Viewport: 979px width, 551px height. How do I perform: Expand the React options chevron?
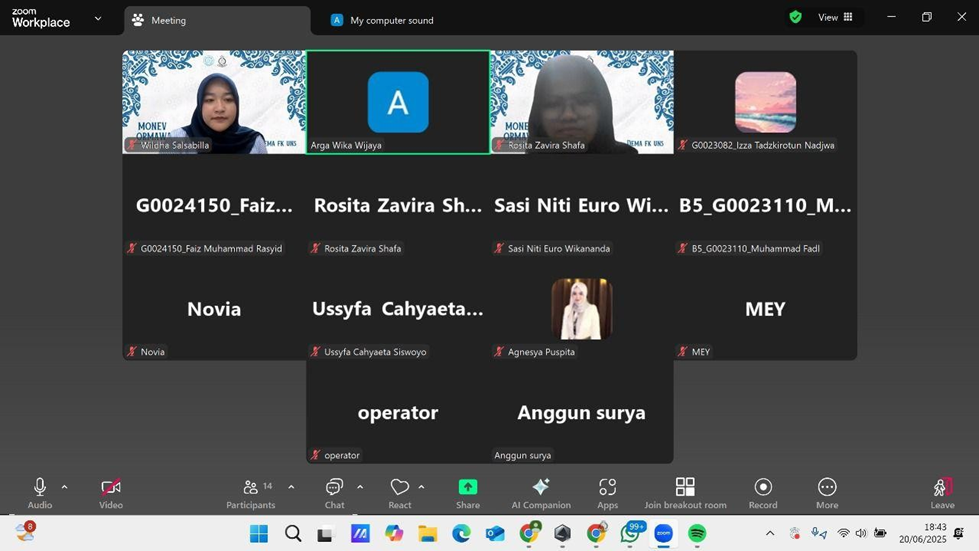pyautogui.click(x=421, y=487)
